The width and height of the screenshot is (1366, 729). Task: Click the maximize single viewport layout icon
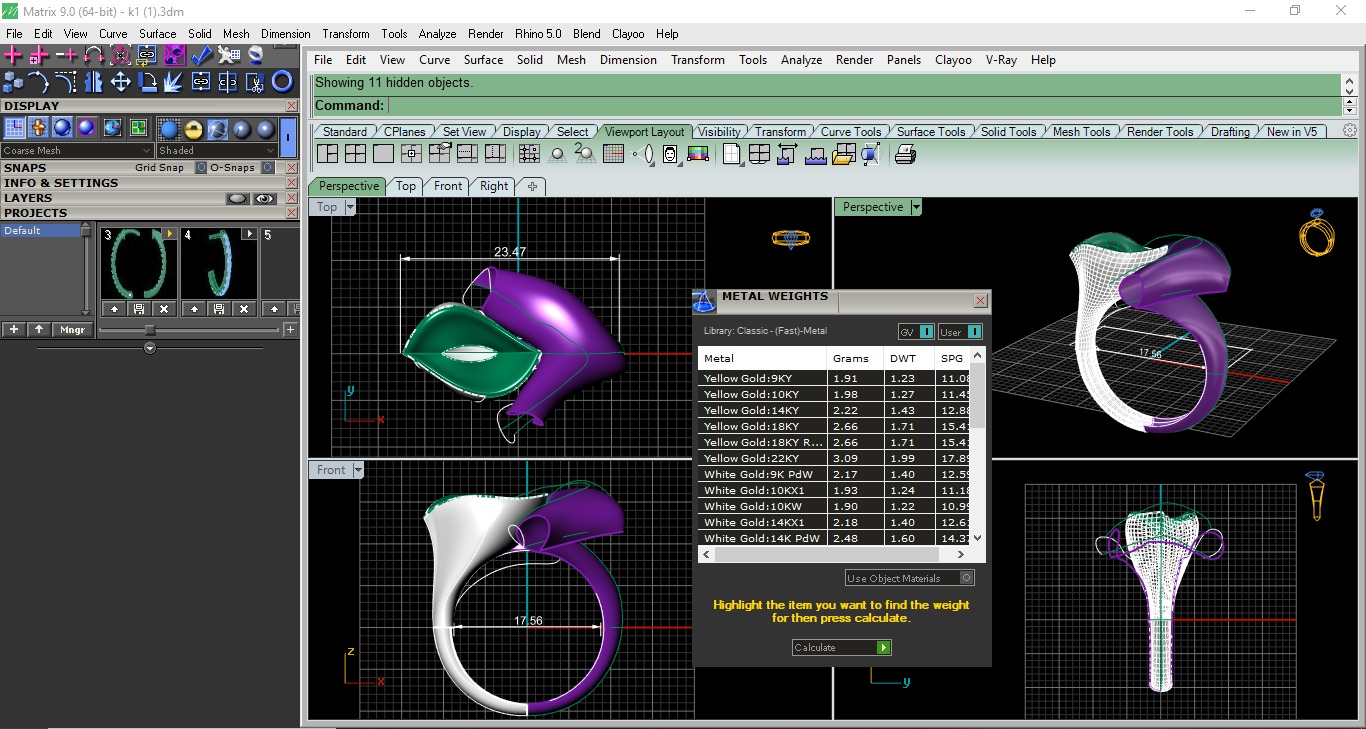383,154
